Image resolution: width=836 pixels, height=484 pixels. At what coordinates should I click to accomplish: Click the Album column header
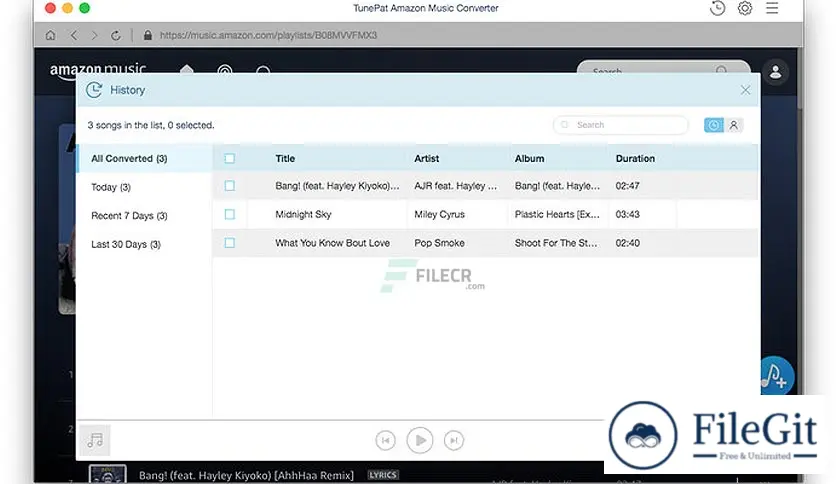[529, 158]
